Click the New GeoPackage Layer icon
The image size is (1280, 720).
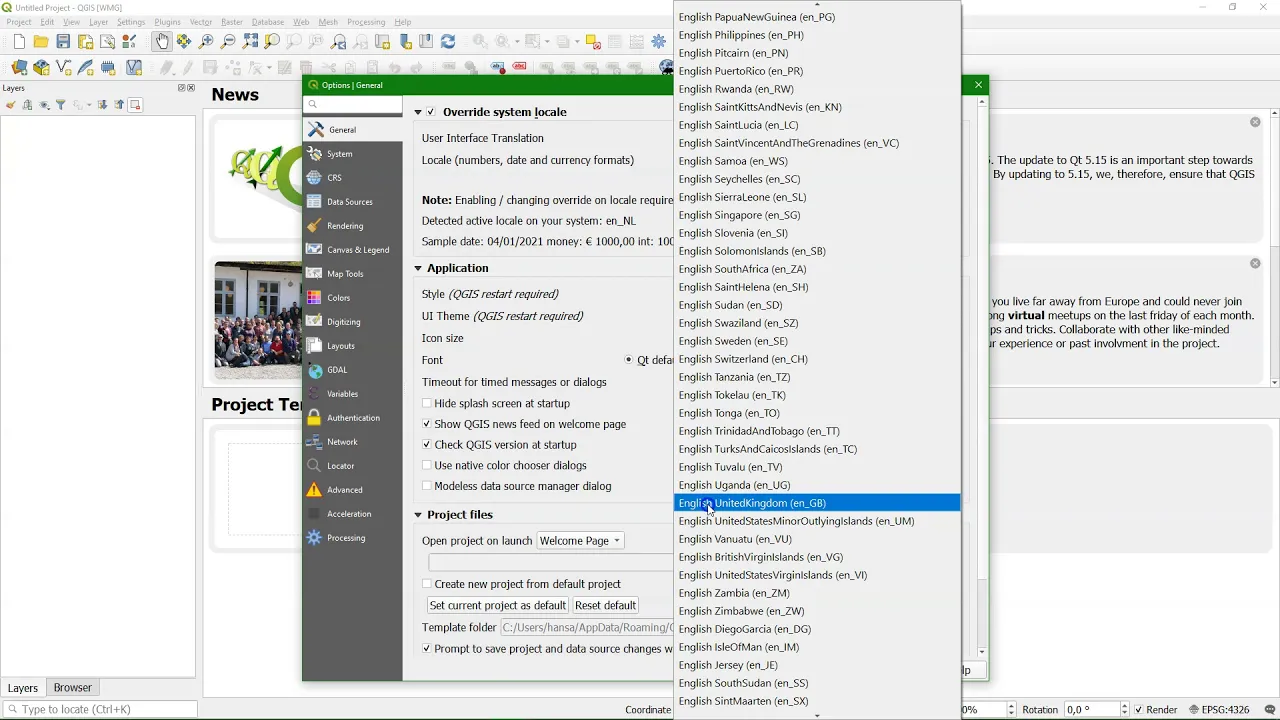coord(41,68)
